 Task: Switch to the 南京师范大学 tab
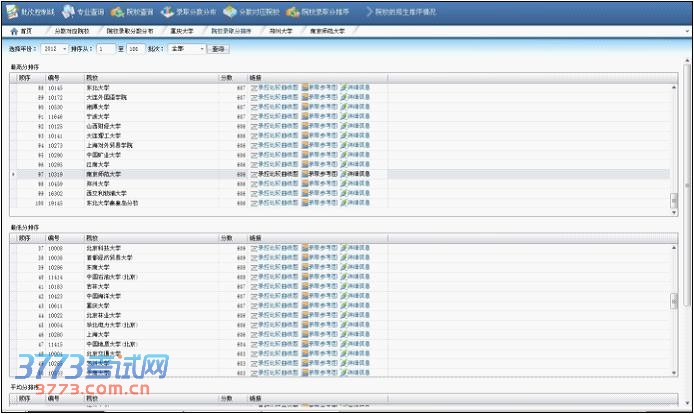tap(327, 31)
